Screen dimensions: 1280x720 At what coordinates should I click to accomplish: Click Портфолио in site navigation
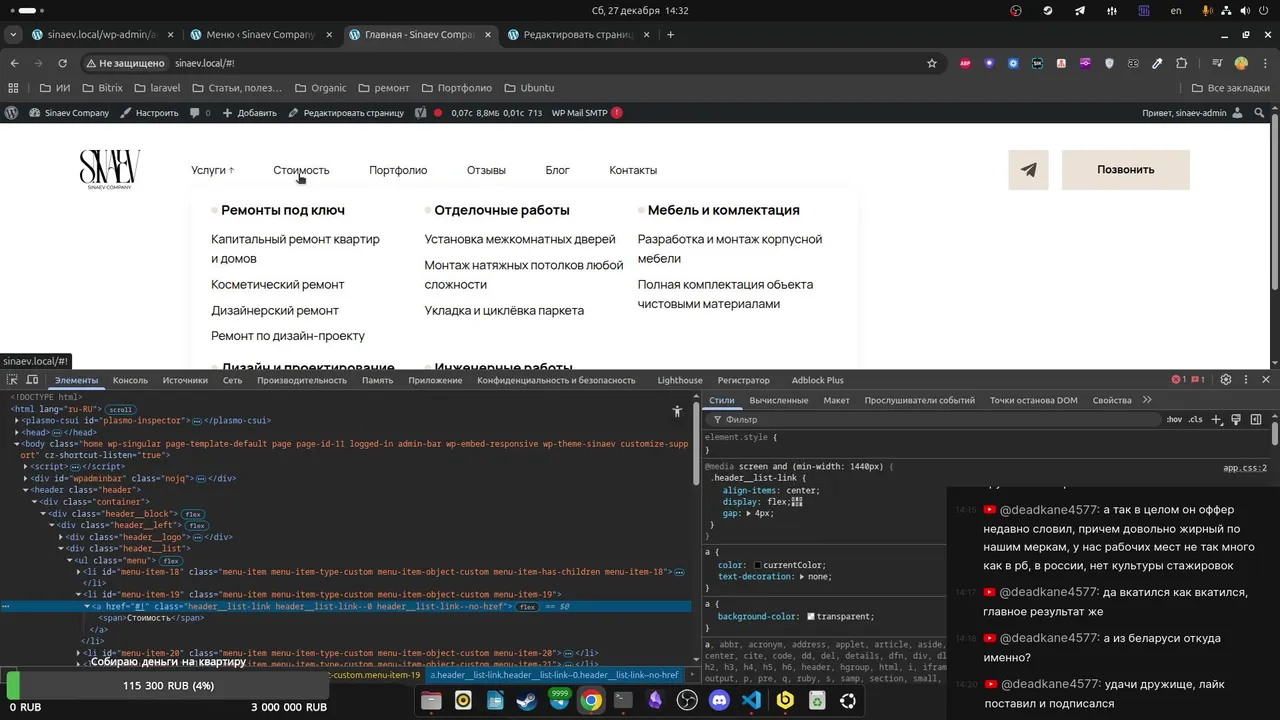tap(398, 170)
